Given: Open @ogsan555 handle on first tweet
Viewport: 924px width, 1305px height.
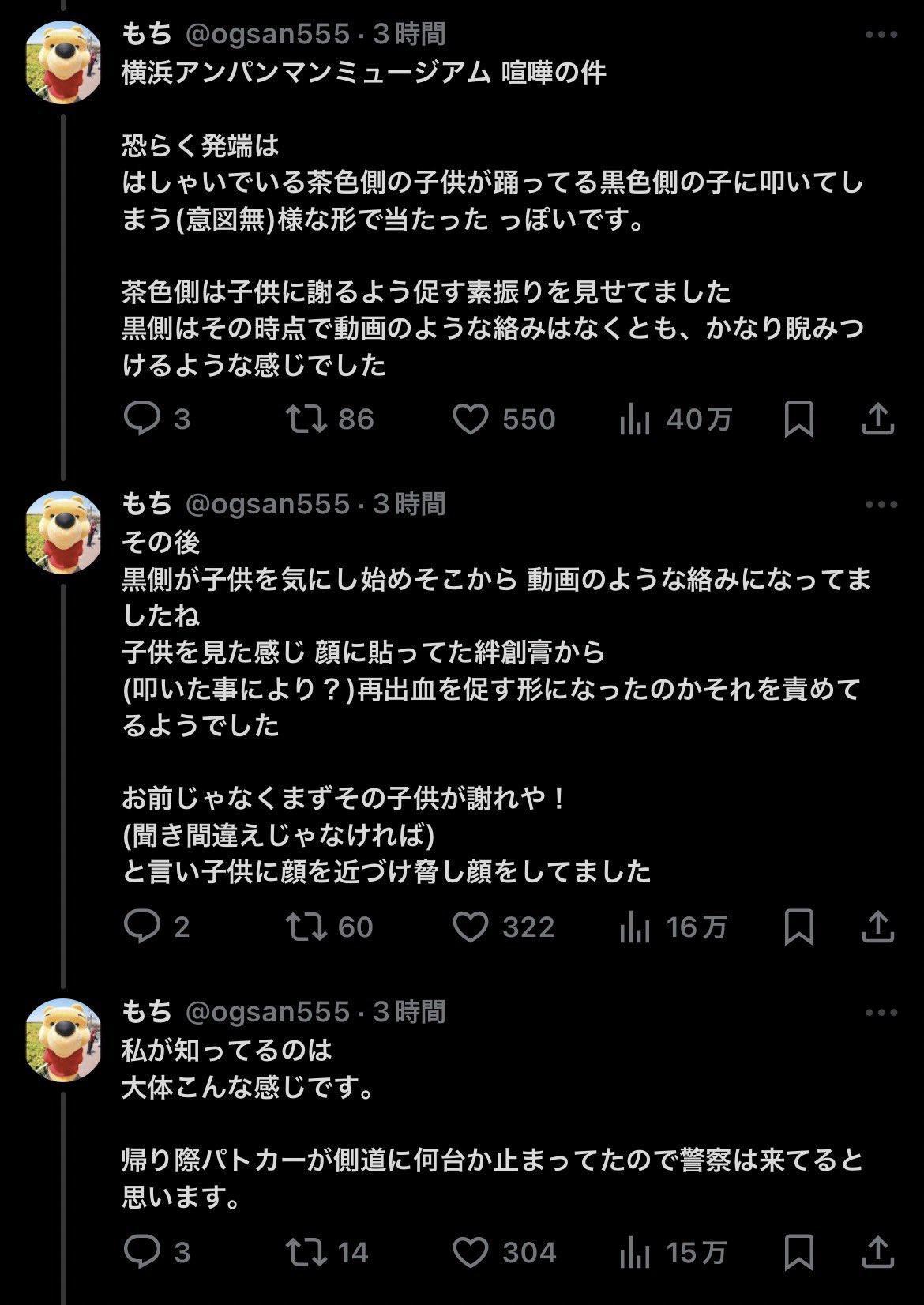Looking at the screenshot, I should point(267,34).
